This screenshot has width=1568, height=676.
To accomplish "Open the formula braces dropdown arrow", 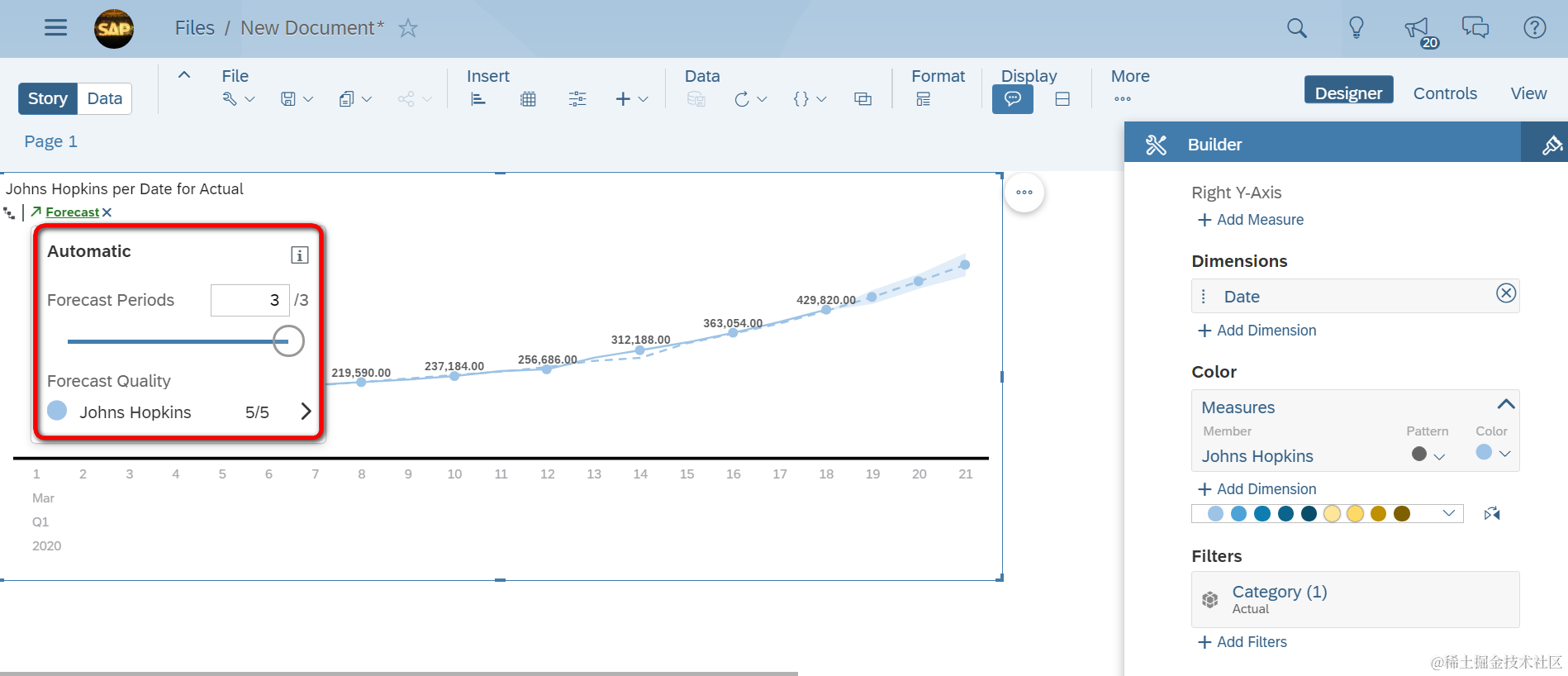I will point(821,99).
